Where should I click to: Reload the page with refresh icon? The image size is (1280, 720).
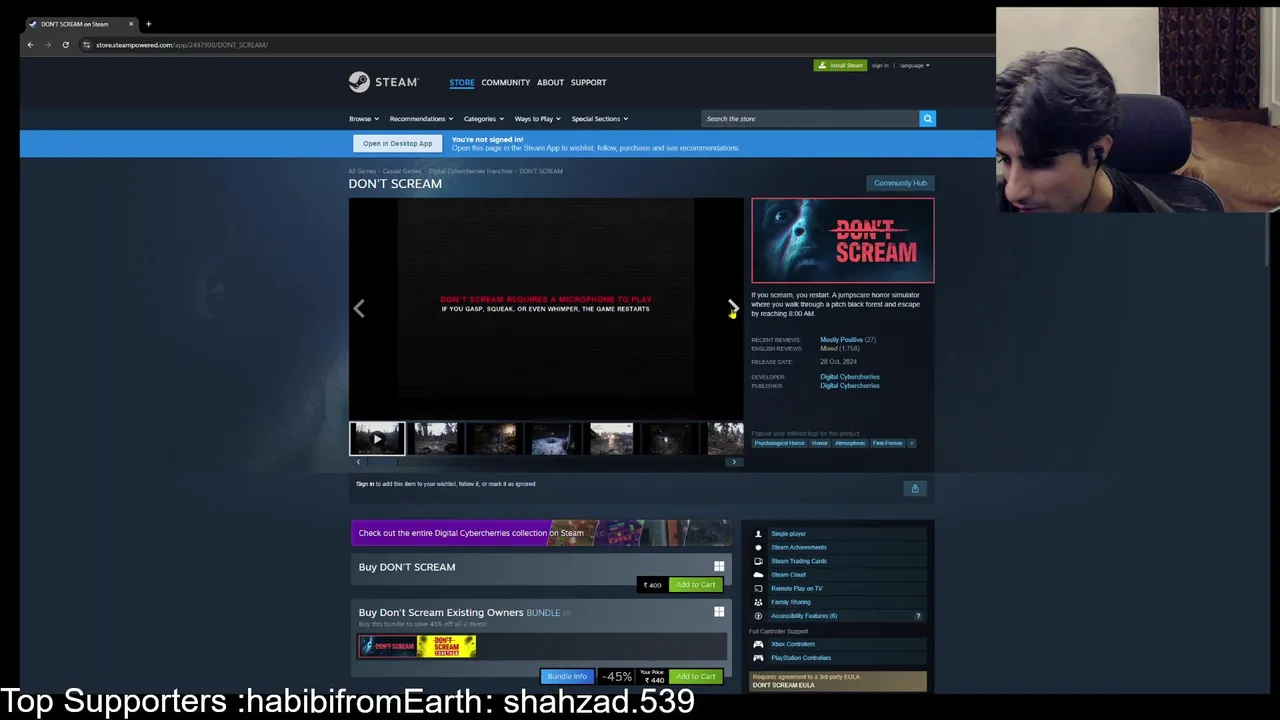tap(65, 45)
